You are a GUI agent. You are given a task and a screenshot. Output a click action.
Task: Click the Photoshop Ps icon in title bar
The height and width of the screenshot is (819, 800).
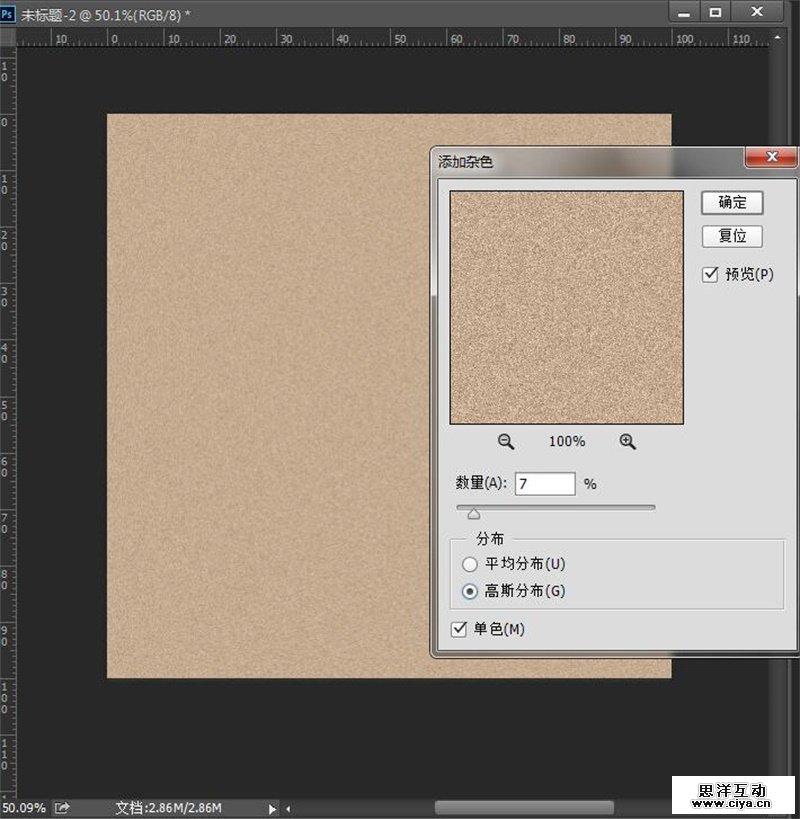pos(9,12)
